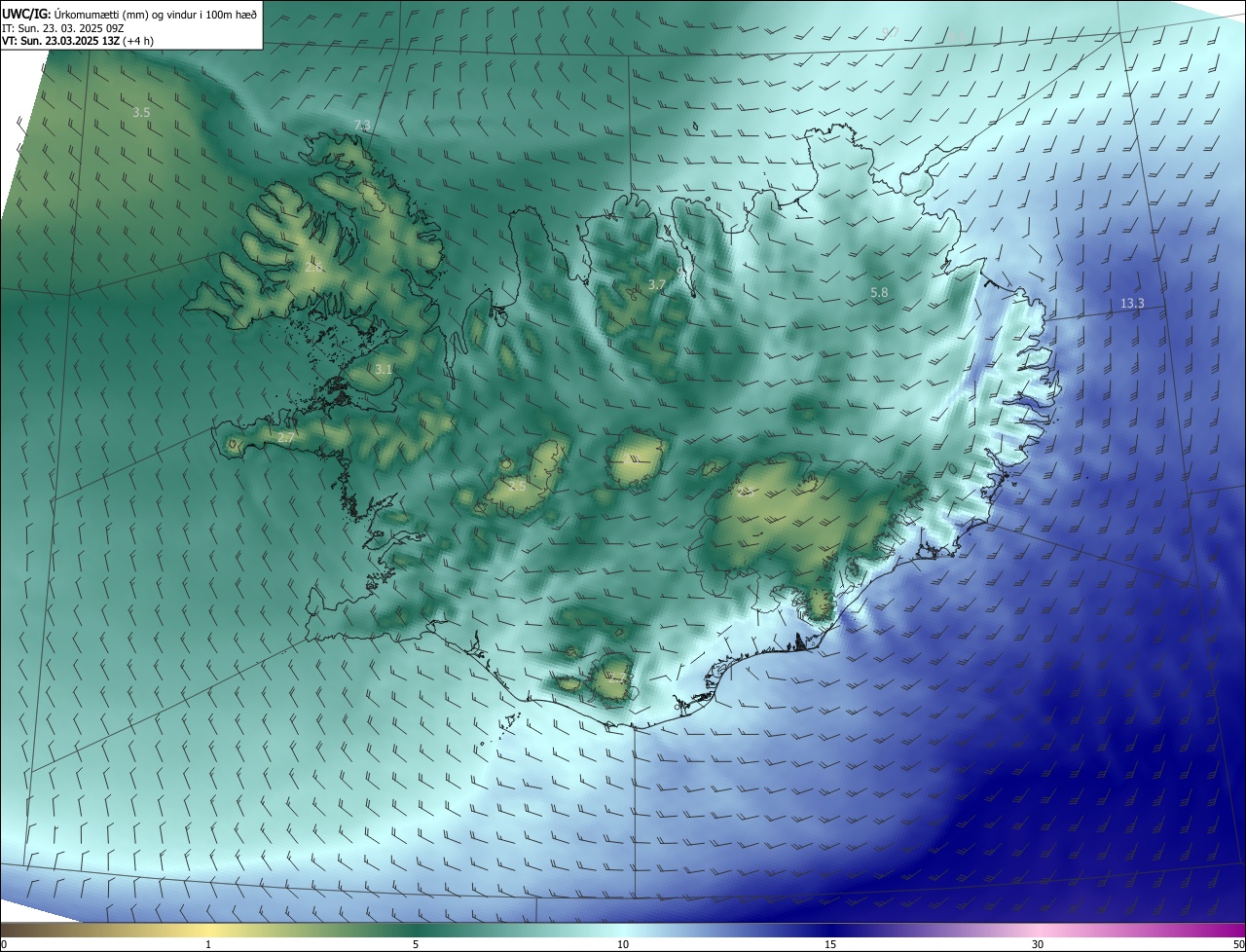The width and height of the screenshot is (1246, 952).
Task: Click the '30' tick on the color scale
Action: pos(1038,944)
